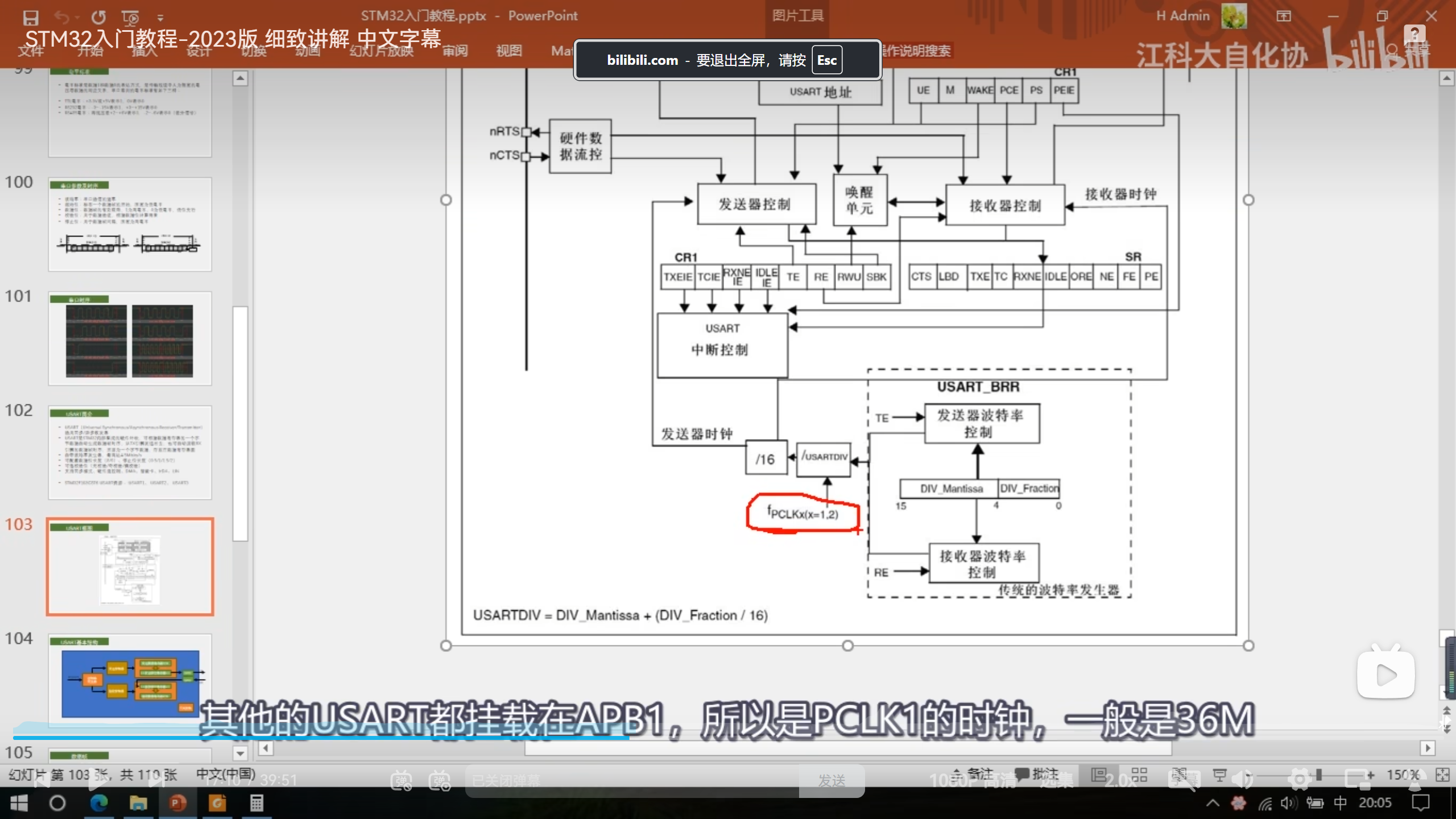Viewport: 1456px width, 819px height.
Task: Launch Microsoft Edge from the taskbar
Action: (x=99, y=803)
